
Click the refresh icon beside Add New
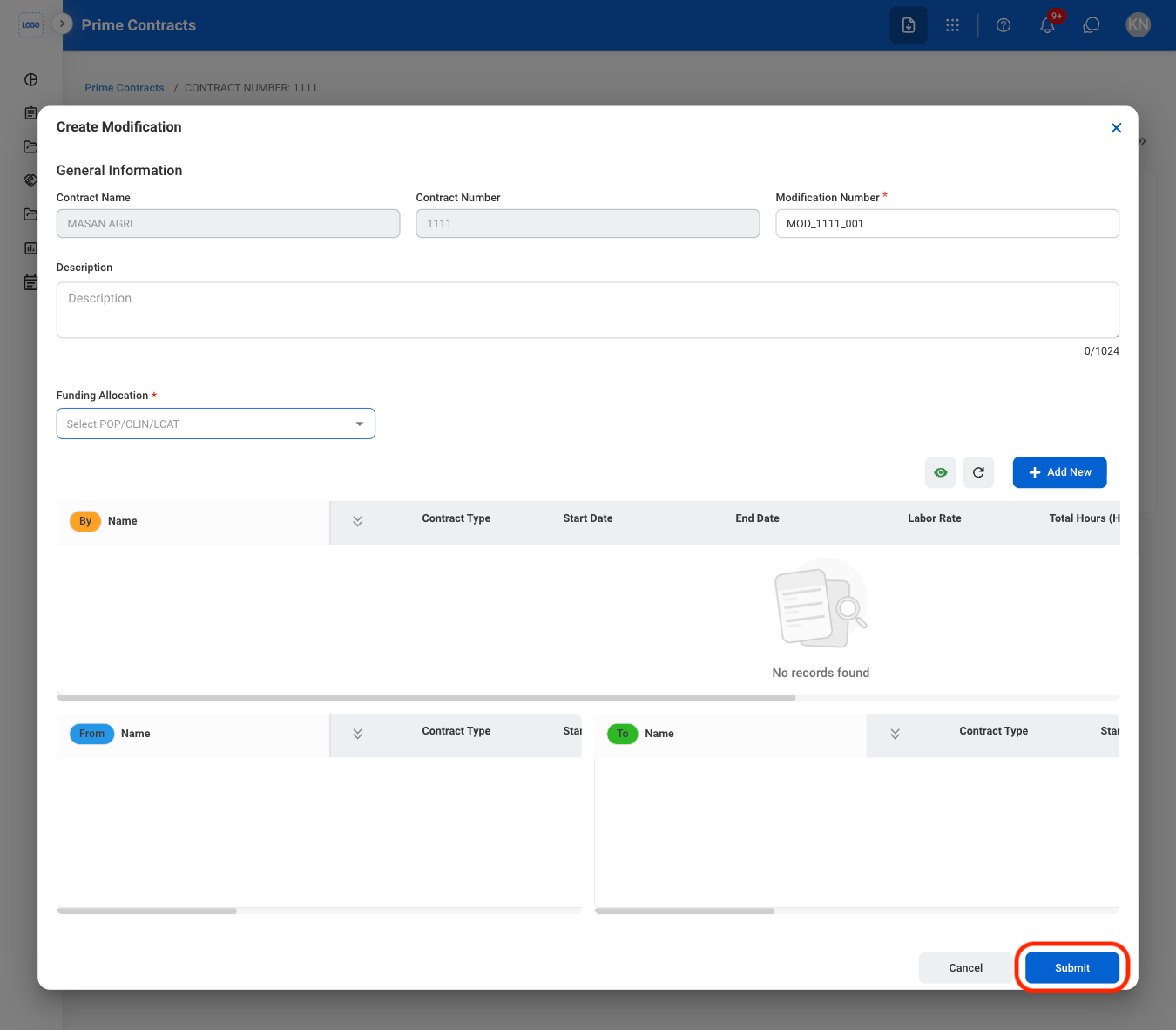click(x=978, y=472)
